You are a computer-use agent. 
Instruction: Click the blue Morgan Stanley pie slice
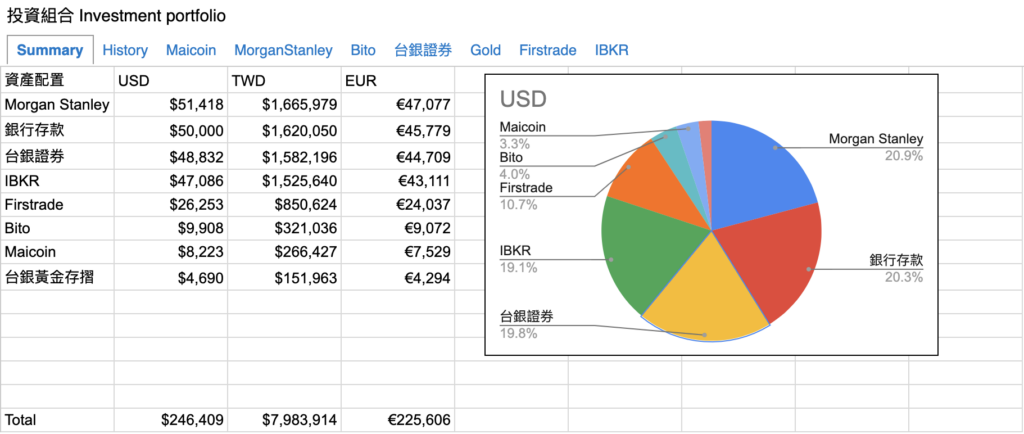click(760, 170)
